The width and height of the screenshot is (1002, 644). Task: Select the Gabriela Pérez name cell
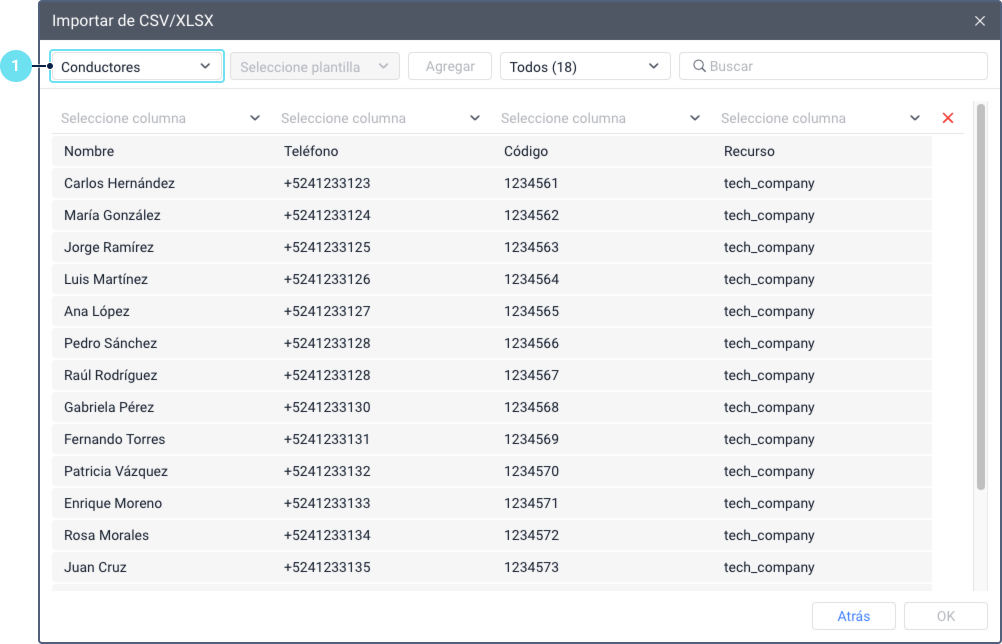109,407
